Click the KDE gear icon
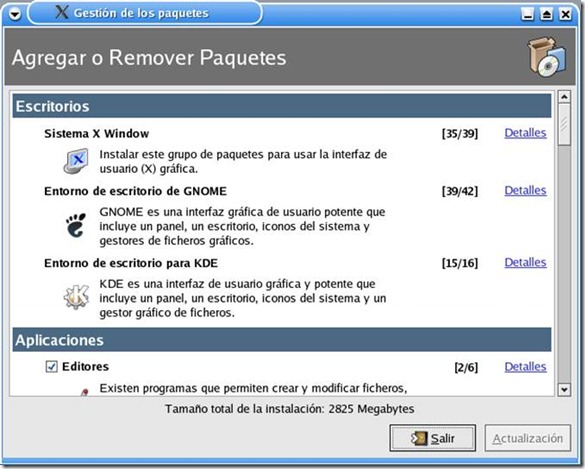This screenshot has height=469, width=585. point(76,297)
